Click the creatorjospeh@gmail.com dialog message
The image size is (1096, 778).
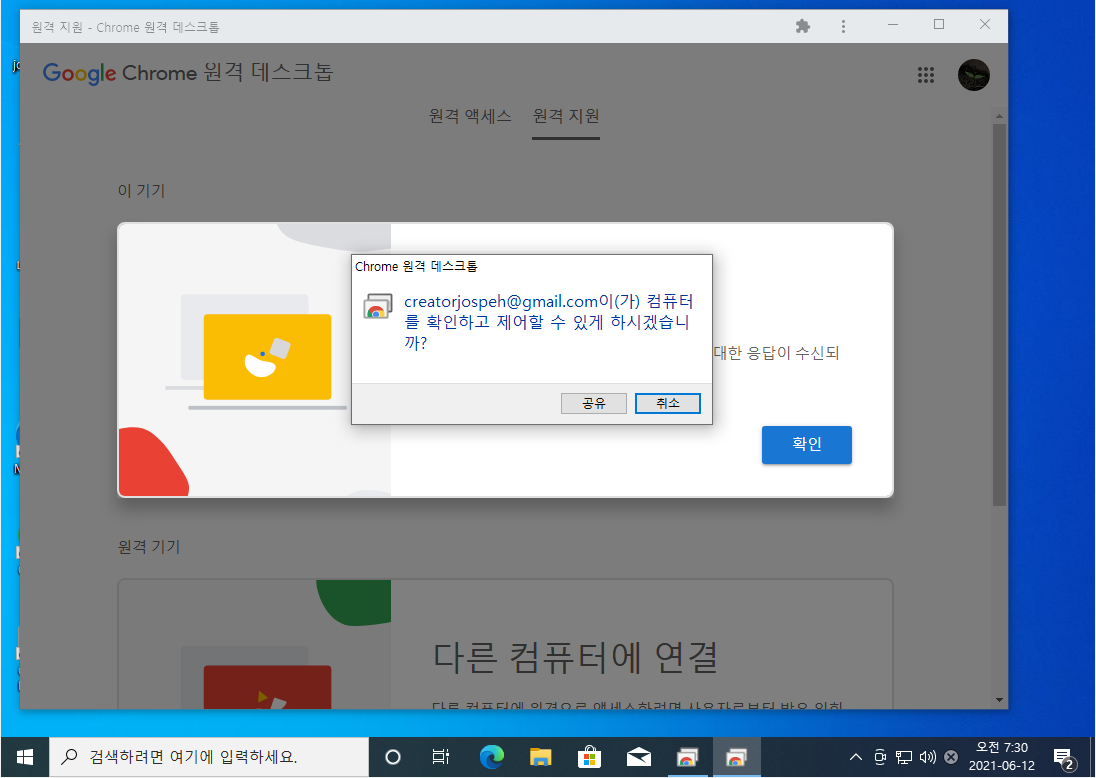[549, 322]
